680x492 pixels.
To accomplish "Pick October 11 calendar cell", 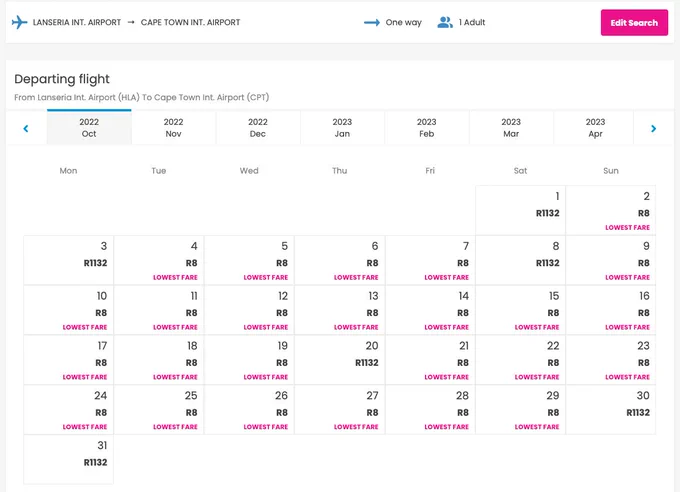I will pos(159,310).
